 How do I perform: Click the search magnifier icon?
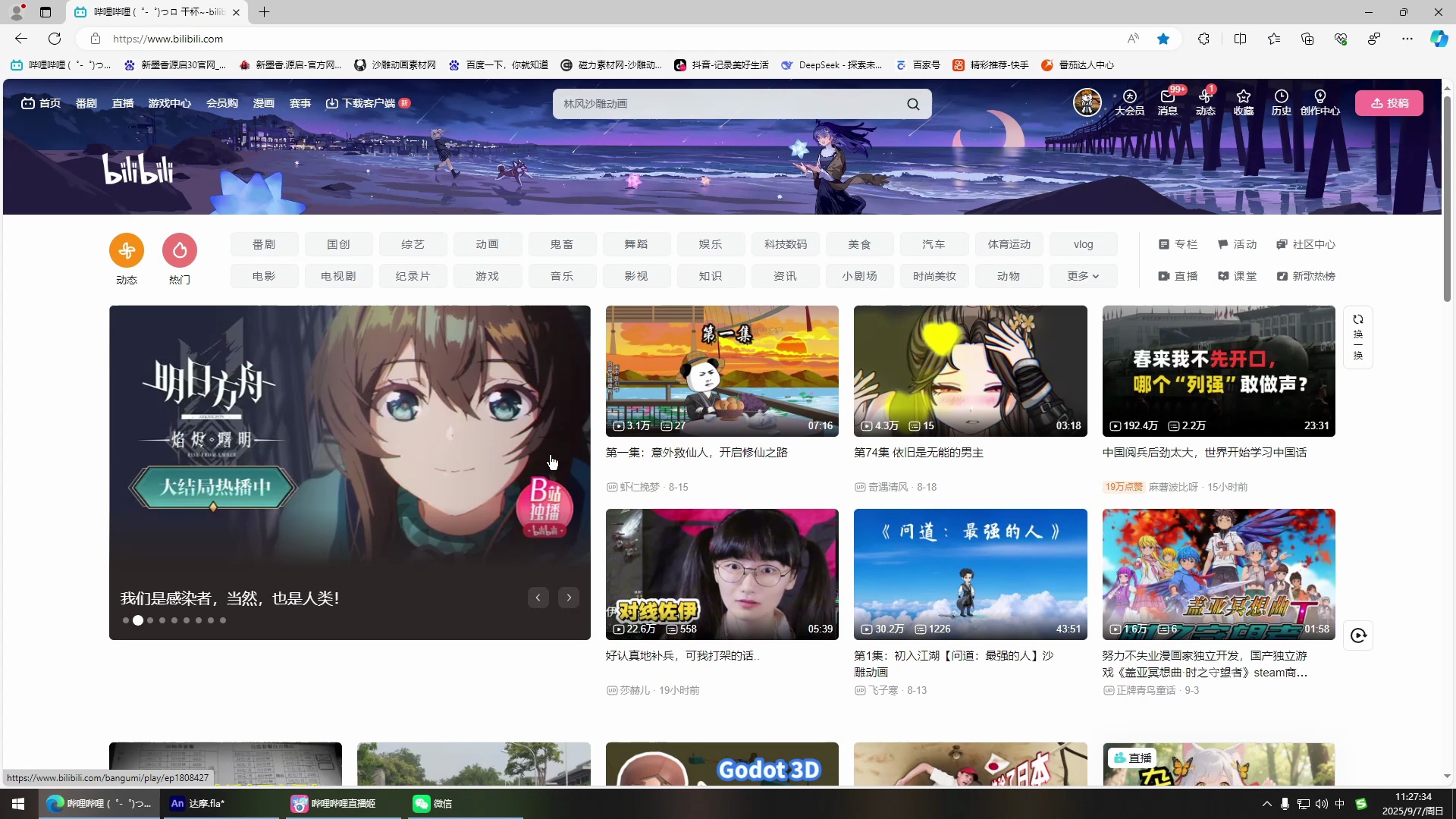913,104
